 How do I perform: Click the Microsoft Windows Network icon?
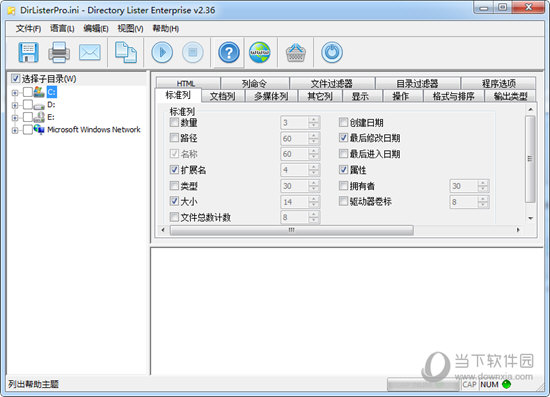[39, 129]
